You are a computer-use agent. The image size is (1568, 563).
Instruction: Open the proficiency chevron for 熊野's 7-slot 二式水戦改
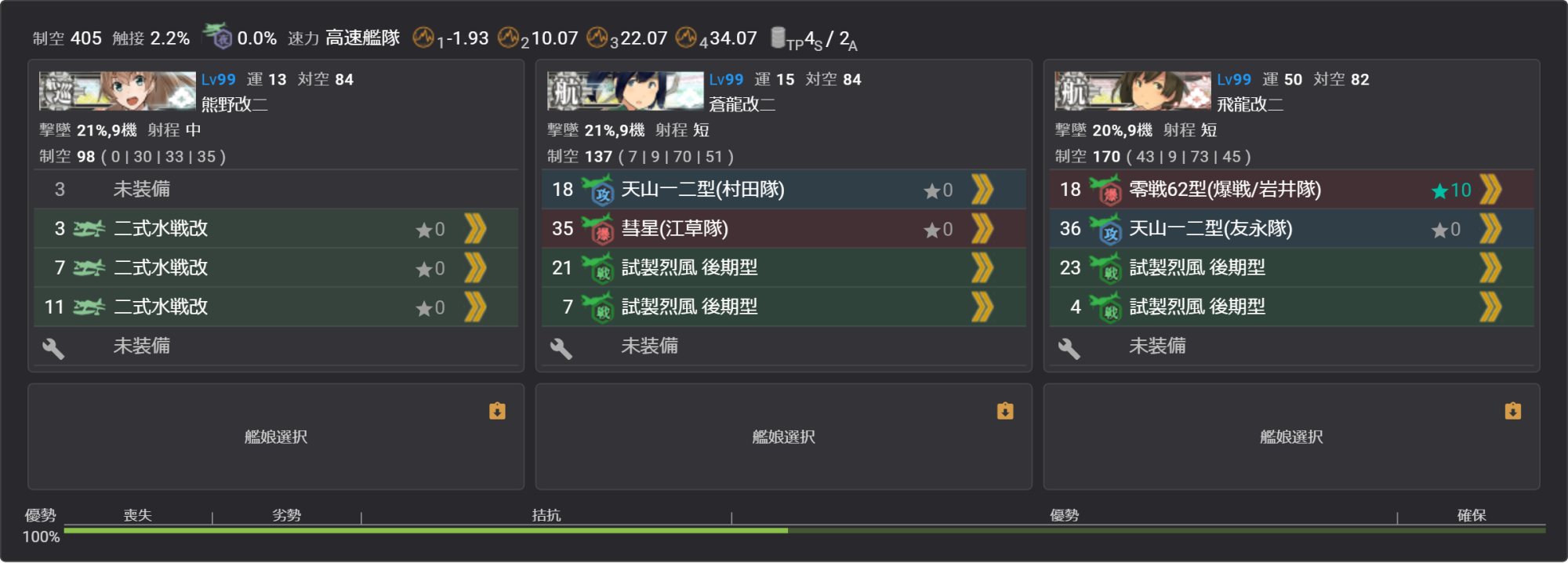475,268
